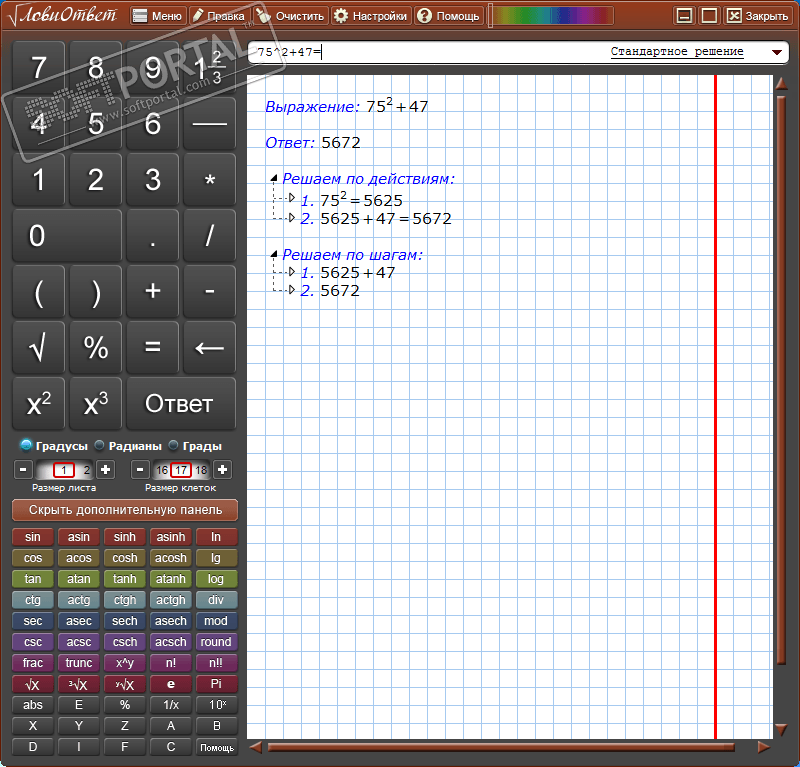Insert the round function
The height and width of the screenshot is (767, 800).
216,642
